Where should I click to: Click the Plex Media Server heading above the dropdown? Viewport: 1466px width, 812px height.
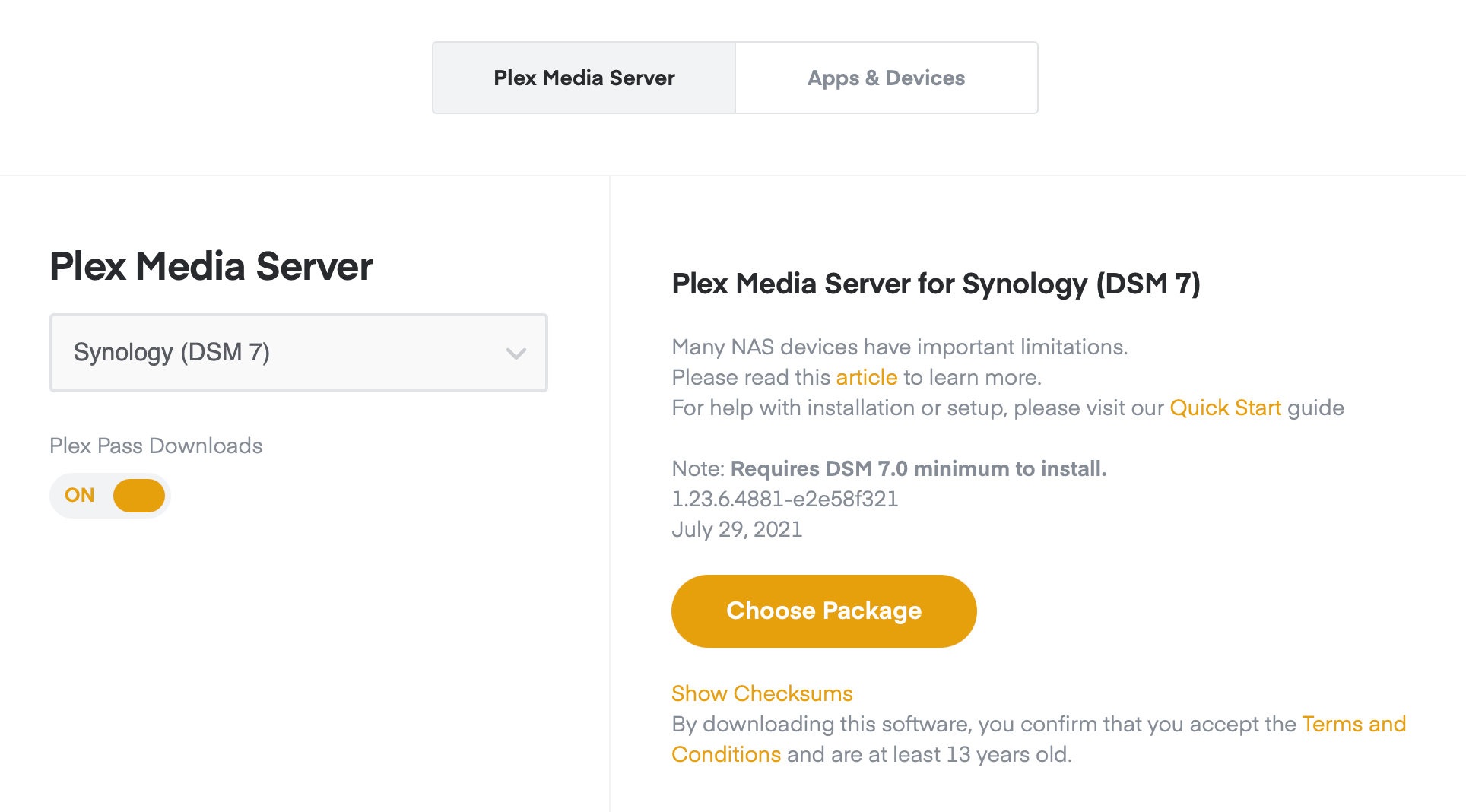(211, 266)
